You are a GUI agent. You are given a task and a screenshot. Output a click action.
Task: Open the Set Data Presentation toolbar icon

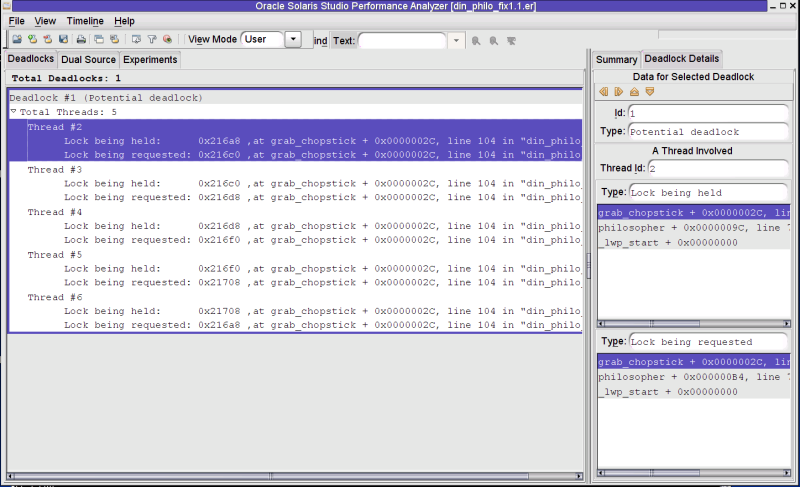click(136, 39)
